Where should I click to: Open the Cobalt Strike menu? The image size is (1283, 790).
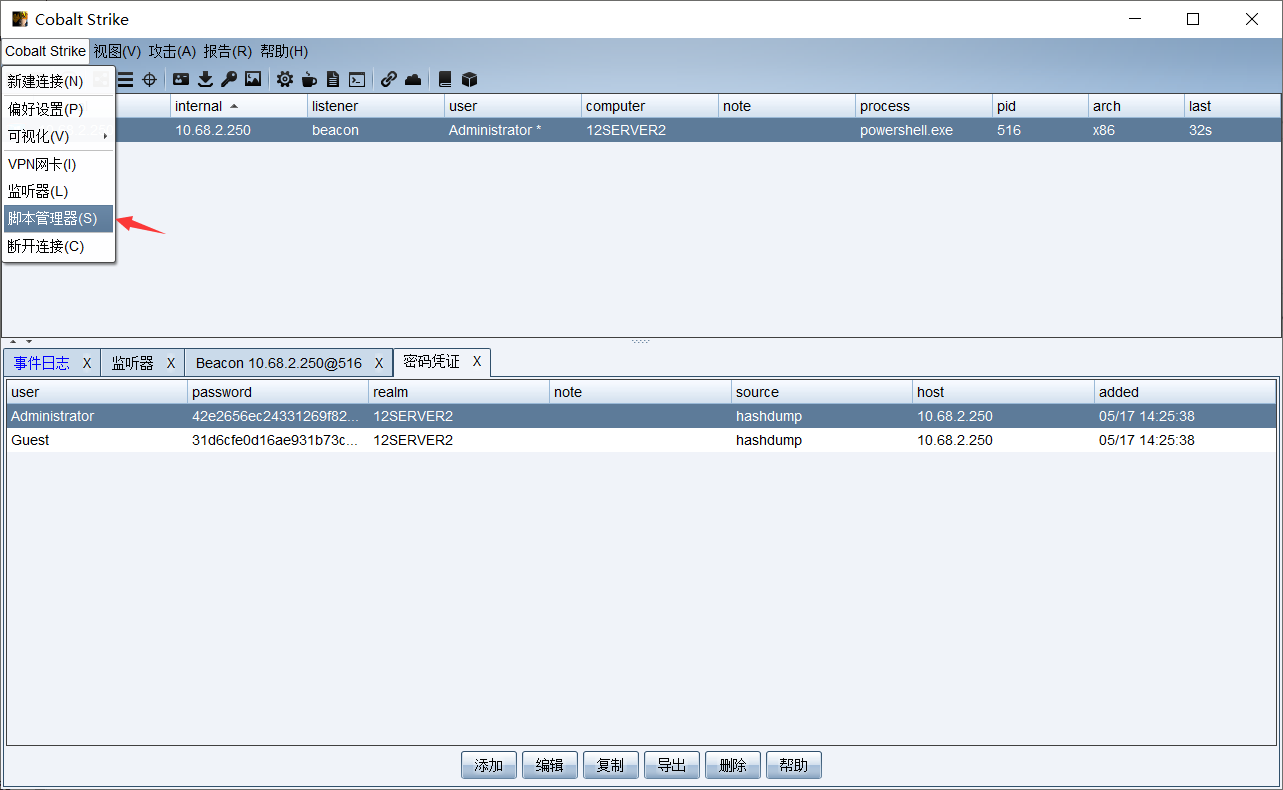point(45,51)
